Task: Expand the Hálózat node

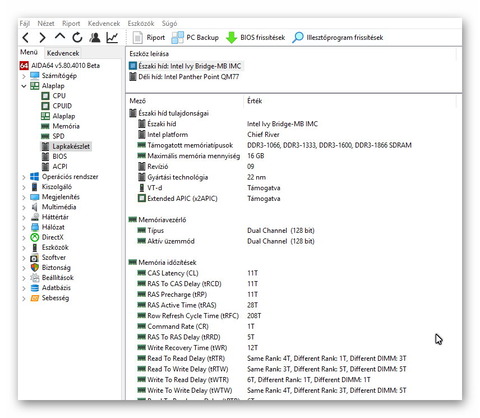Action: [x=24, y=228]
